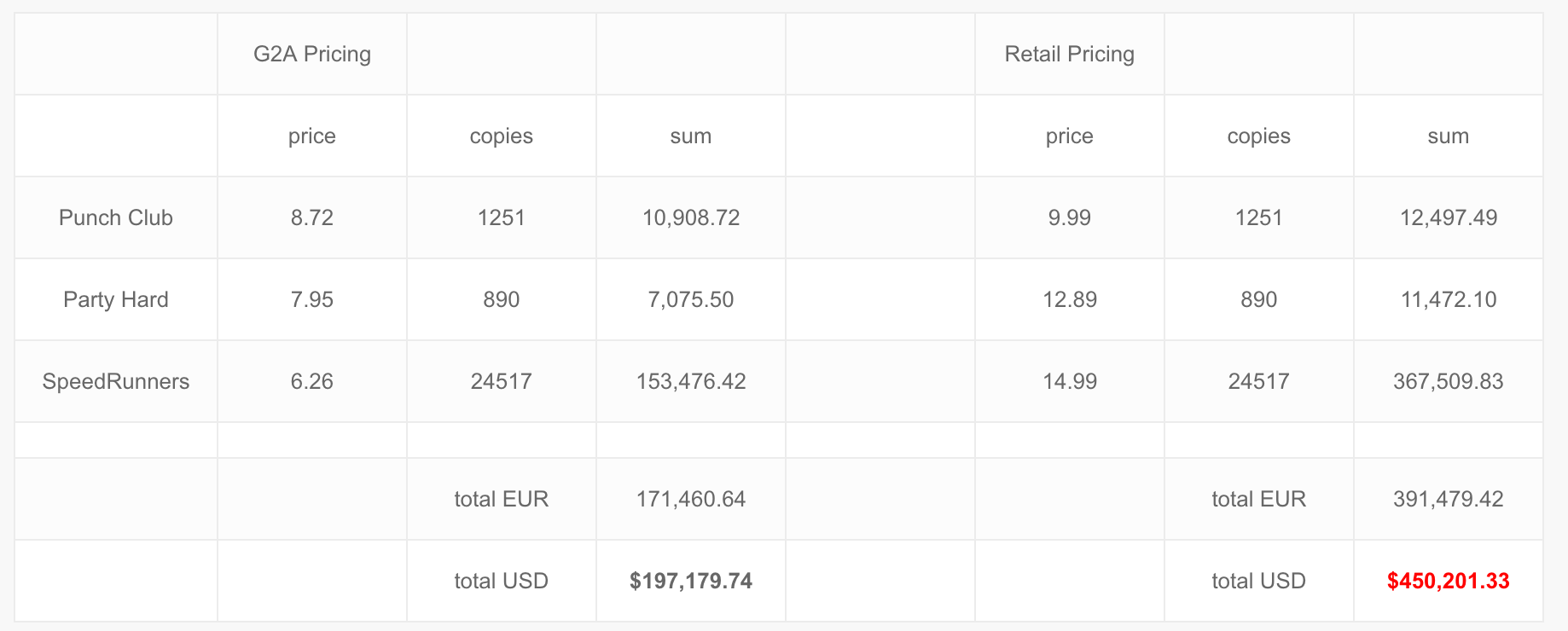
Task: Select the G2A Pricing header cell
Action: pyautogui.click(x=312, y=54)
